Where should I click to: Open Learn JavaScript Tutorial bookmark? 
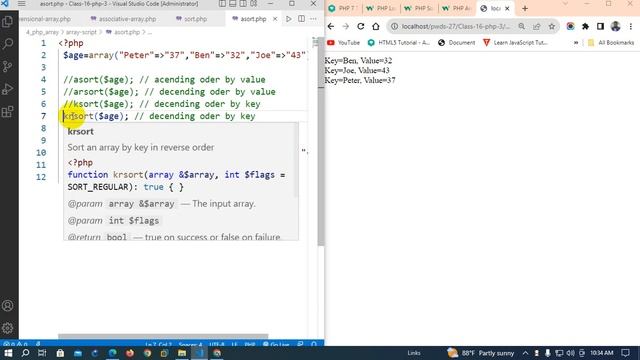(x=515, y=42)
